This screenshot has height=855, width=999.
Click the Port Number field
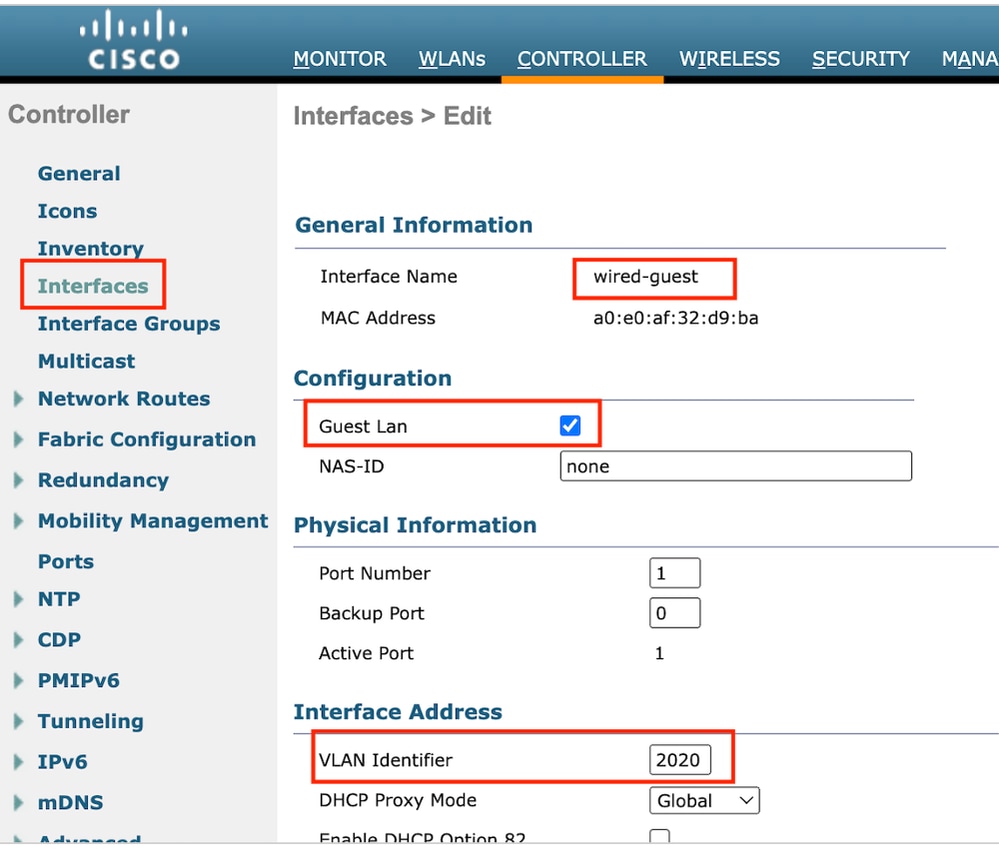tap(675, 573)
